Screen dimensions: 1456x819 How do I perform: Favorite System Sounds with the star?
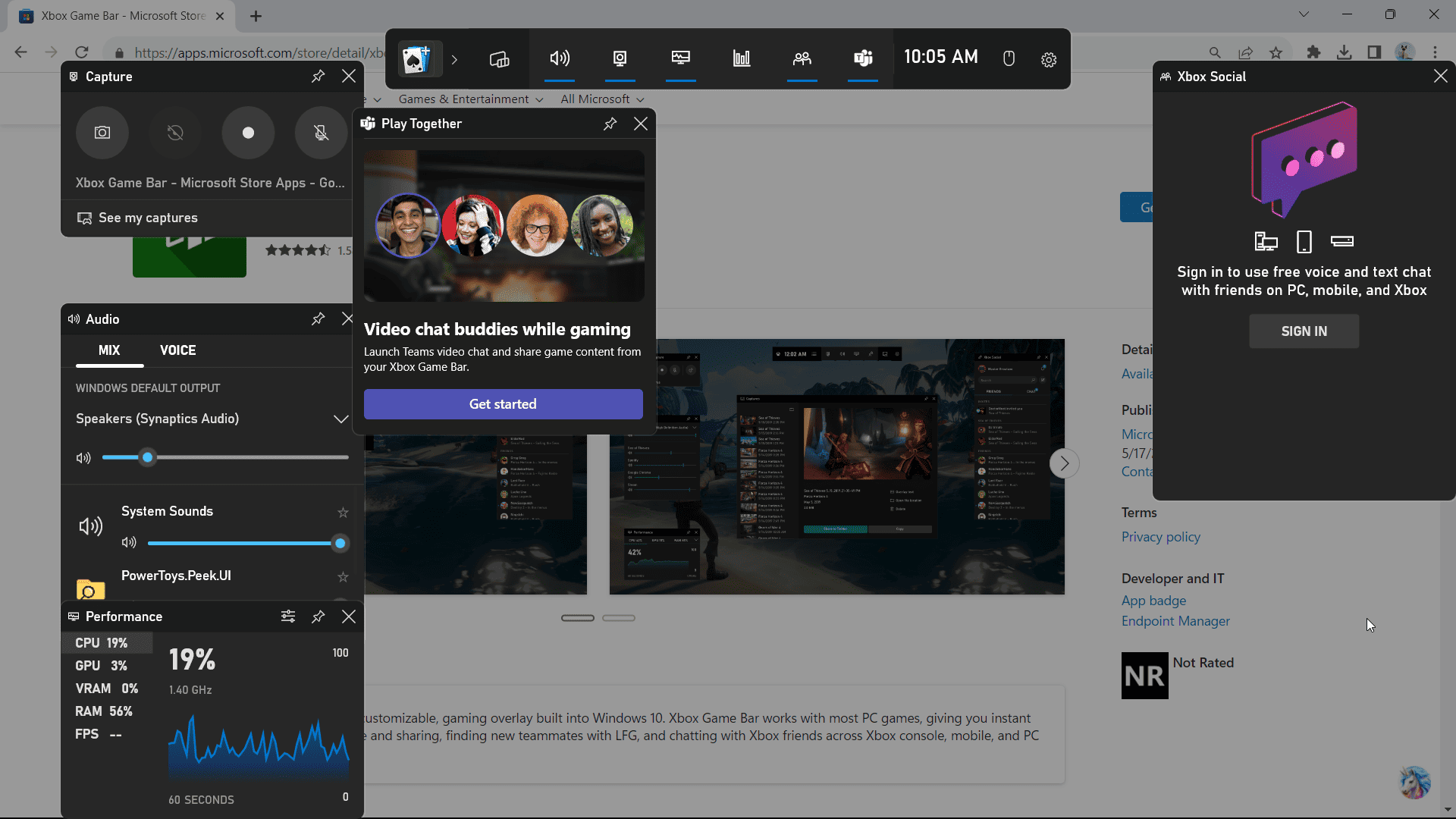point(343,513)
